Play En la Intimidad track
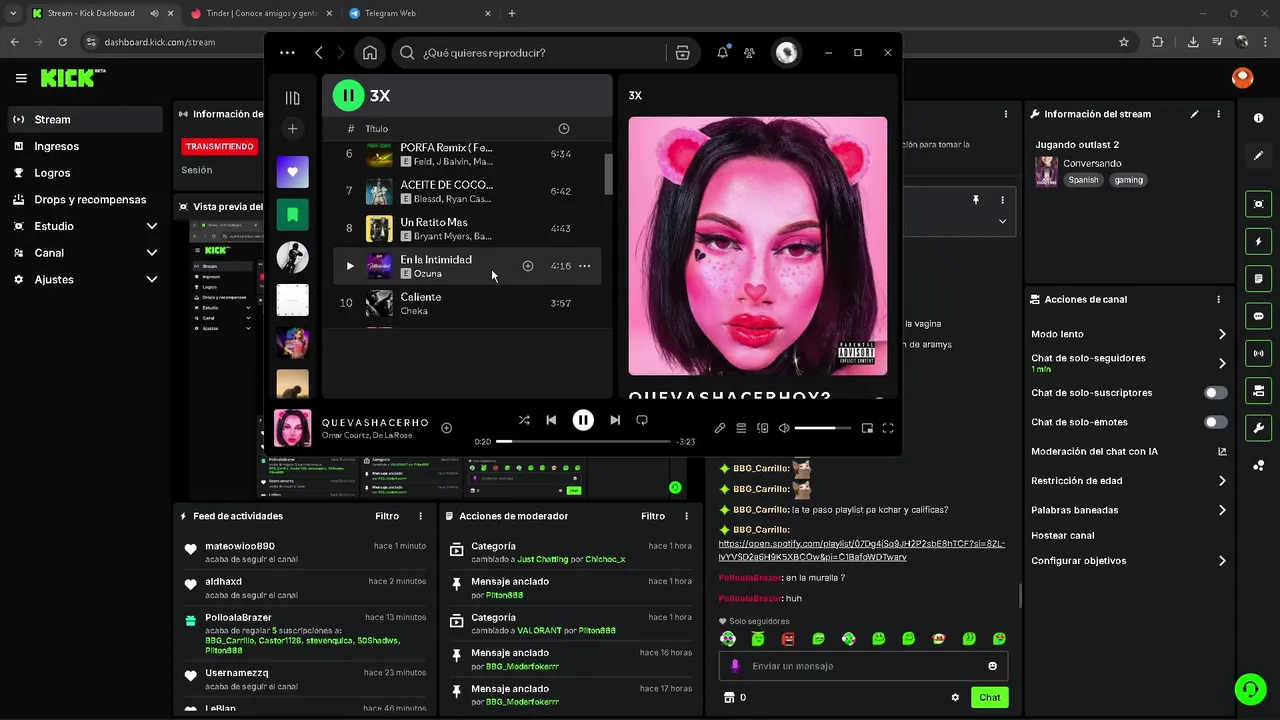 (x=350, y=266)
